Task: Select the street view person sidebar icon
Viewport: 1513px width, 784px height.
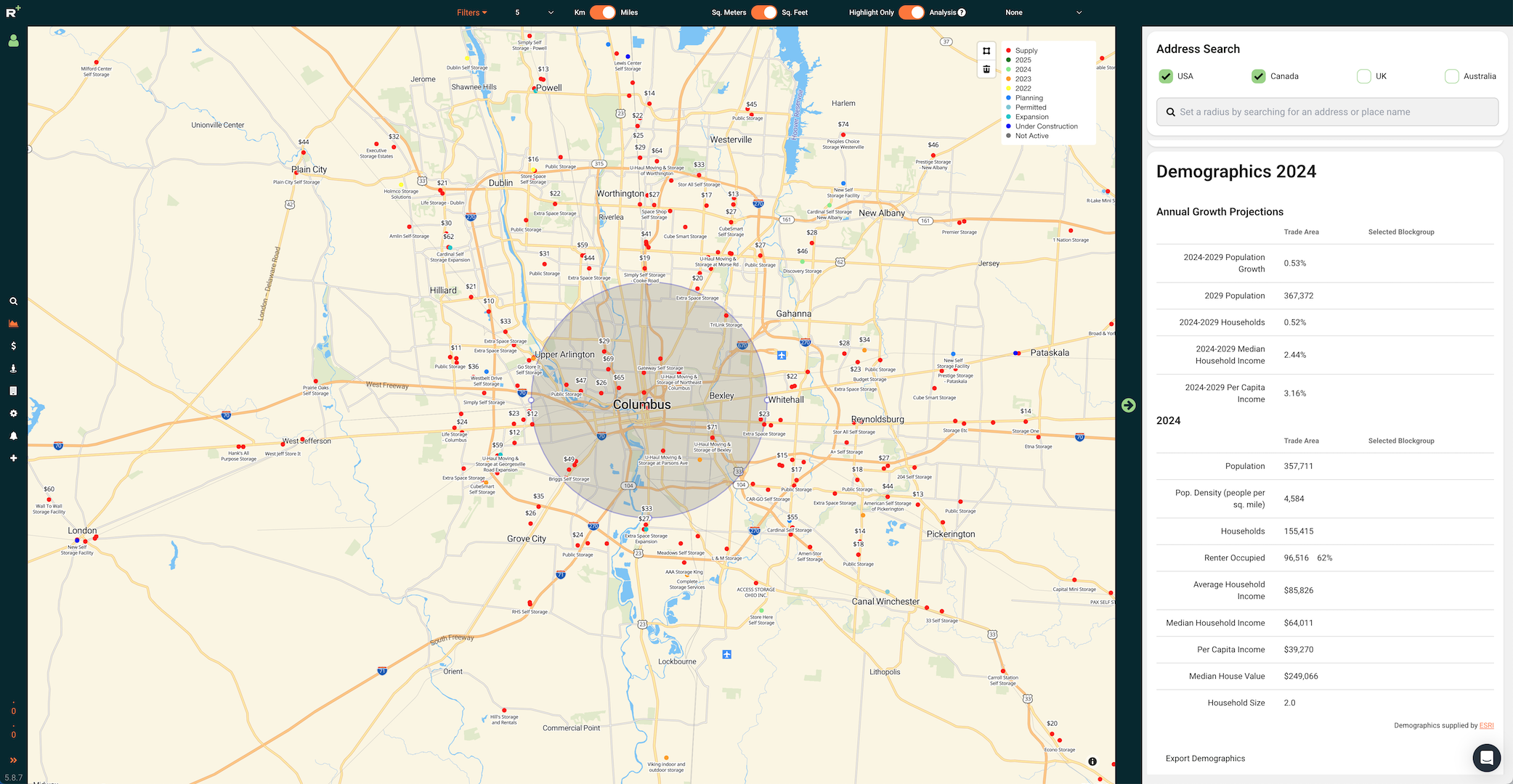Action: click(13, 369)
